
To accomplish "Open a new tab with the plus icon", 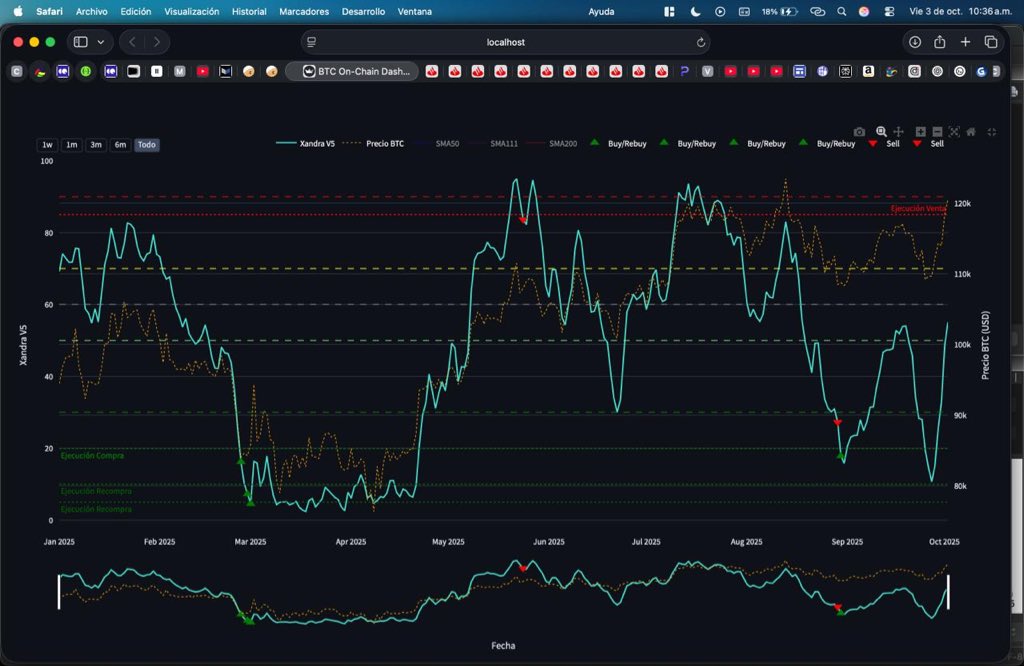I will (x=965, y=42).
